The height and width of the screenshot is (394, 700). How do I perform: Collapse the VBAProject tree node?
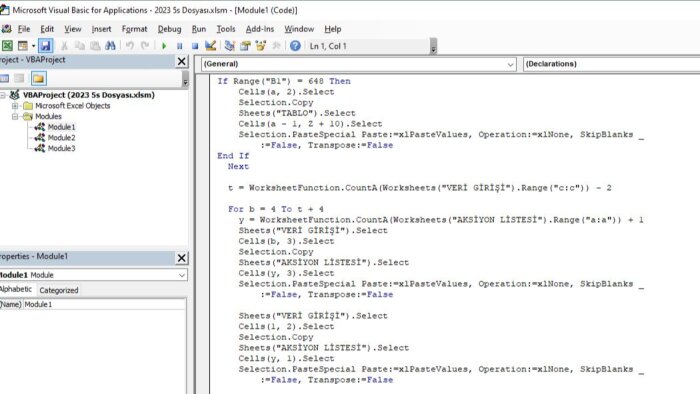(x=3, y=95)
